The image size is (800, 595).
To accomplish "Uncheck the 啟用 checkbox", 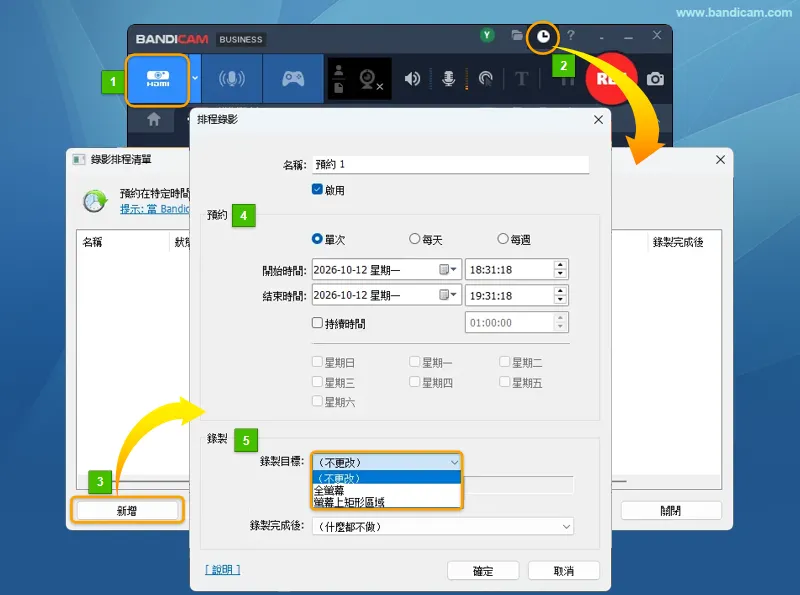I will click(x=317, y=189).
